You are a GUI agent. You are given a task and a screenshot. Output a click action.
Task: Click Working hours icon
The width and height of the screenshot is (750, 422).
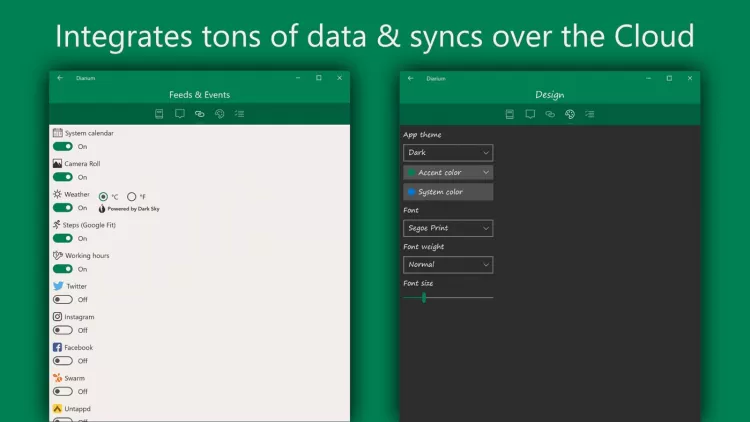click(57, 255)
